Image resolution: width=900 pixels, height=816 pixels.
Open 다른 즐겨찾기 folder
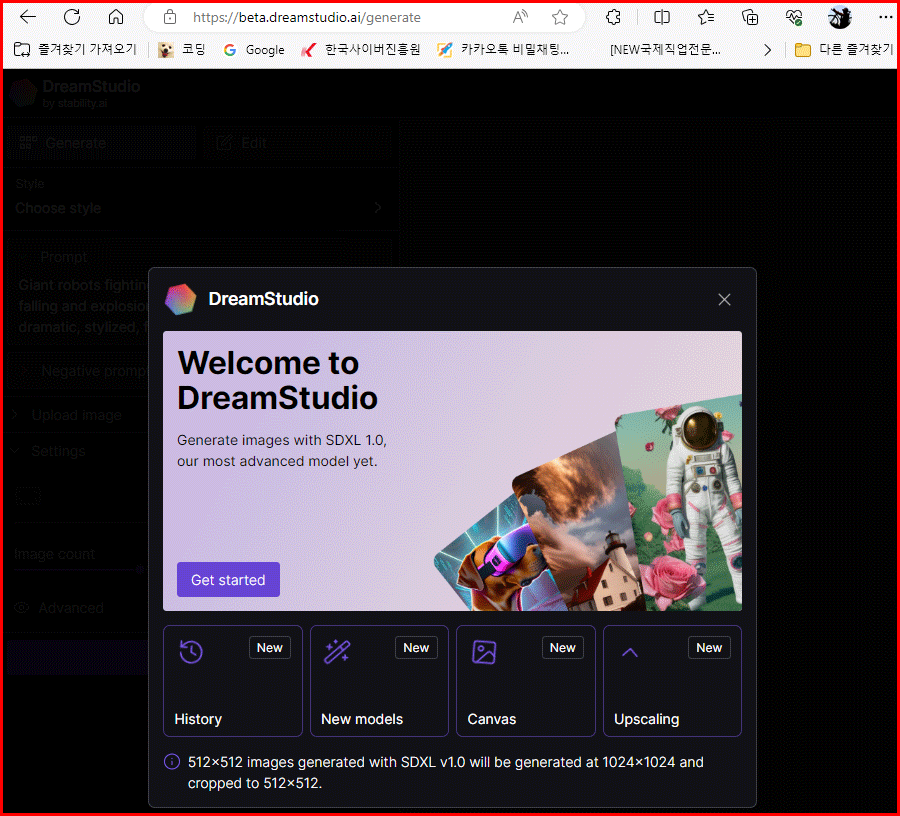[844, 50]
